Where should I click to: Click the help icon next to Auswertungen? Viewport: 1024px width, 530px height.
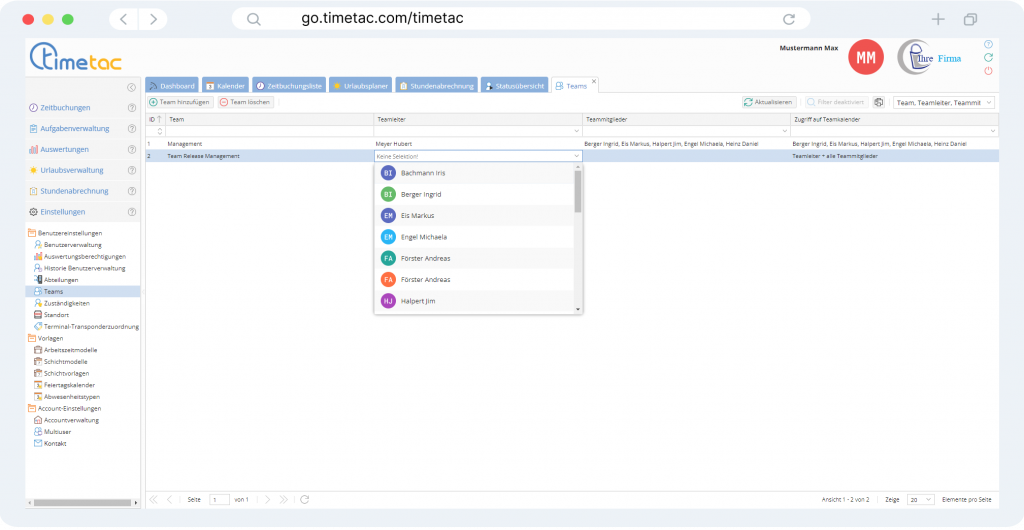[132, 149]
